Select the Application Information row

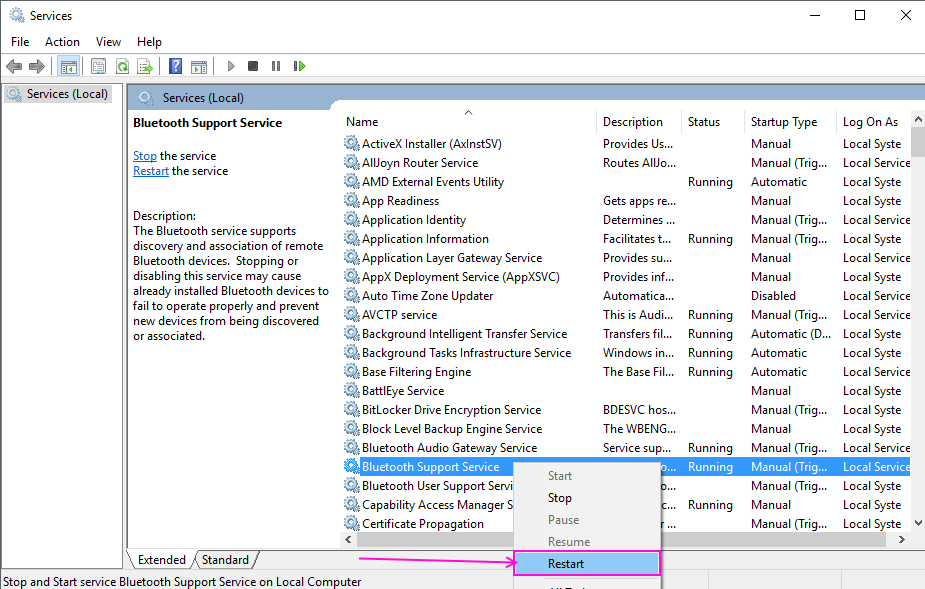click(x=626, y=238)
